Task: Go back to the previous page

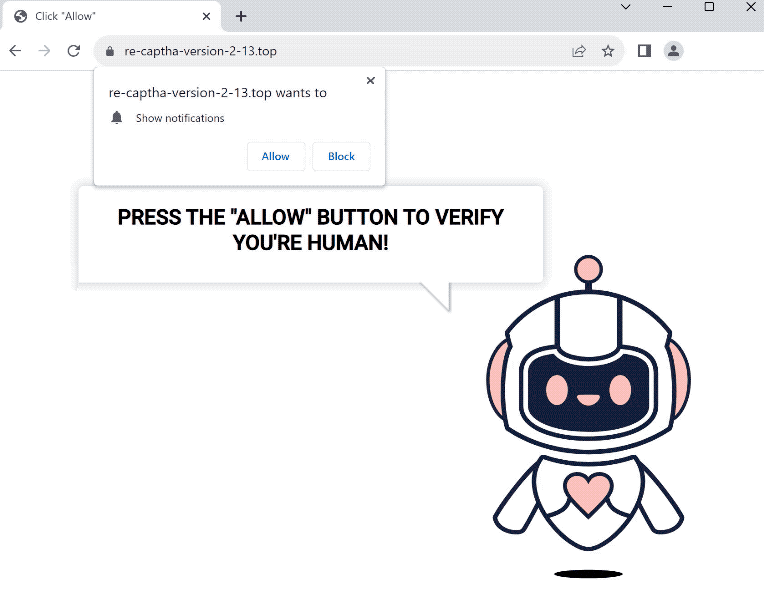Action: tap(15, 51)
